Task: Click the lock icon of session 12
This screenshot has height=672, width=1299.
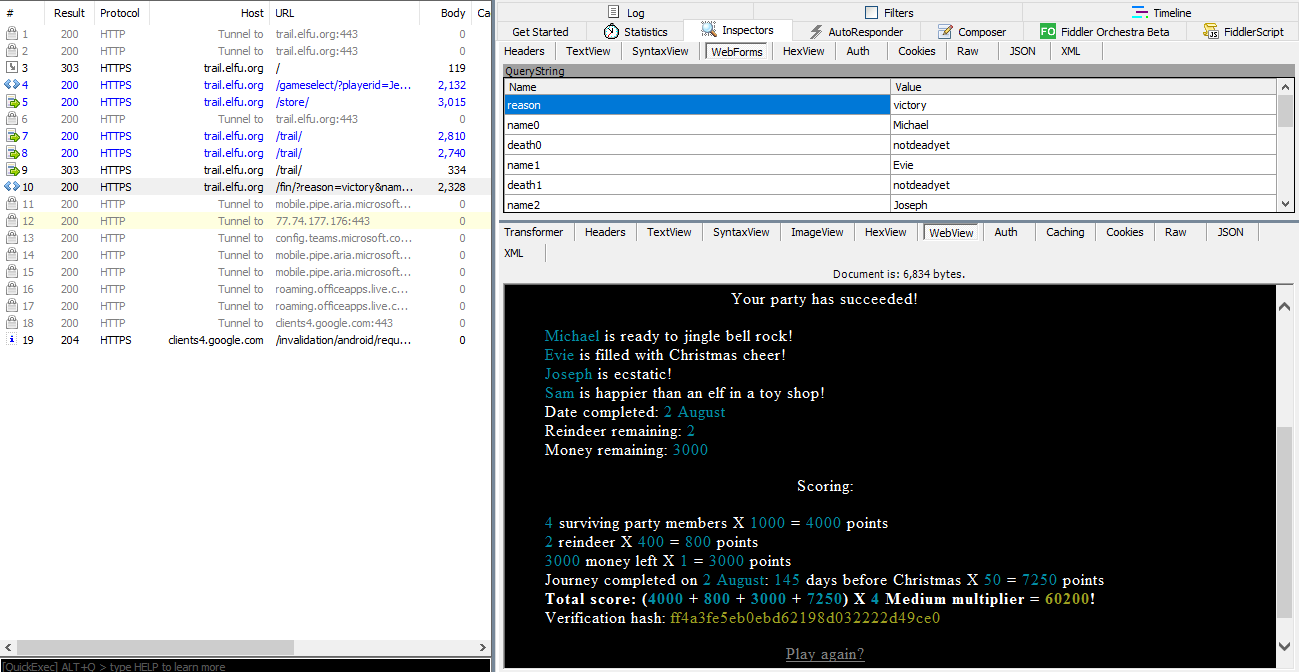Action: click(12, 221)
